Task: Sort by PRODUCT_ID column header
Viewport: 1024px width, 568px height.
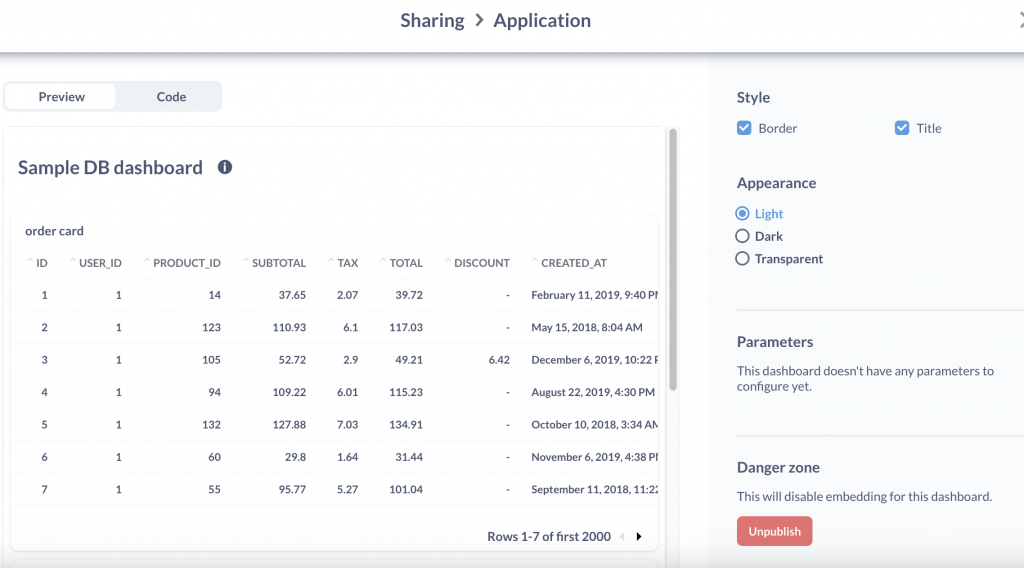Action: 187,263
